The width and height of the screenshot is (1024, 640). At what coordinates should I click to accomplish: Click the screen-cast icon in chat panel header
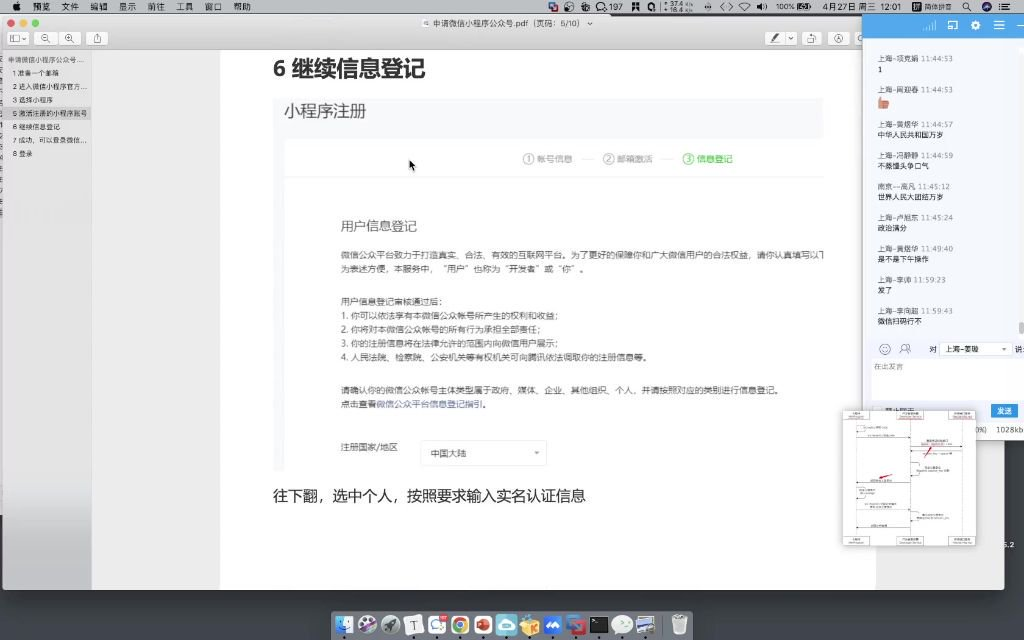(953, 25)
